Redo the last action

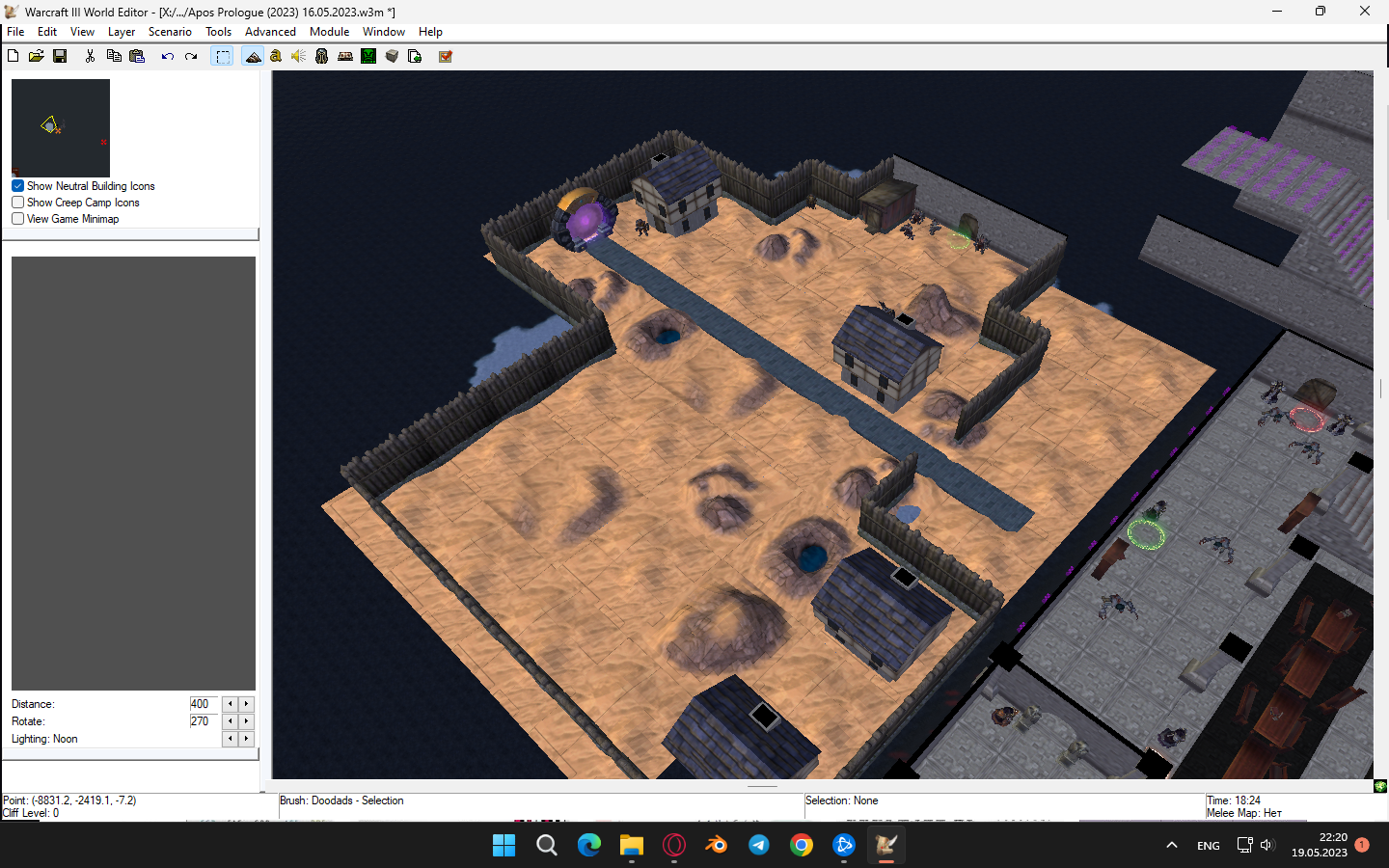pos(191,56)
